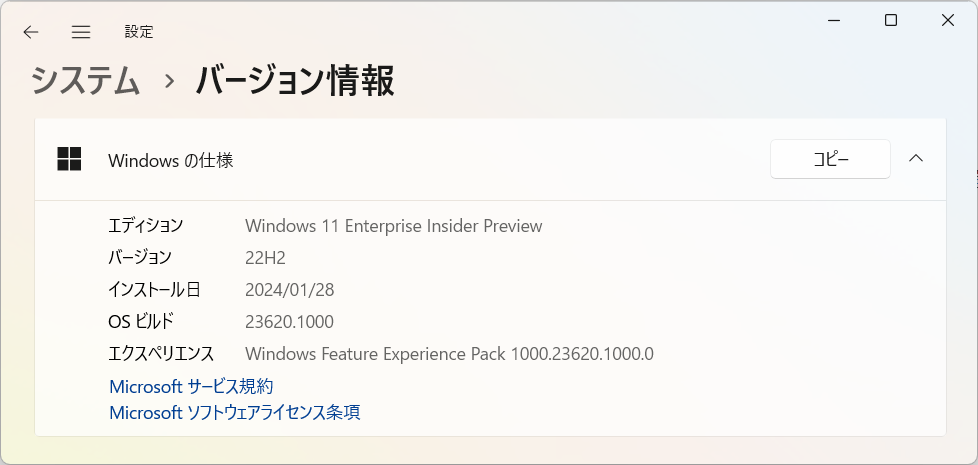Click the Windows logo icon

[69, 159]
